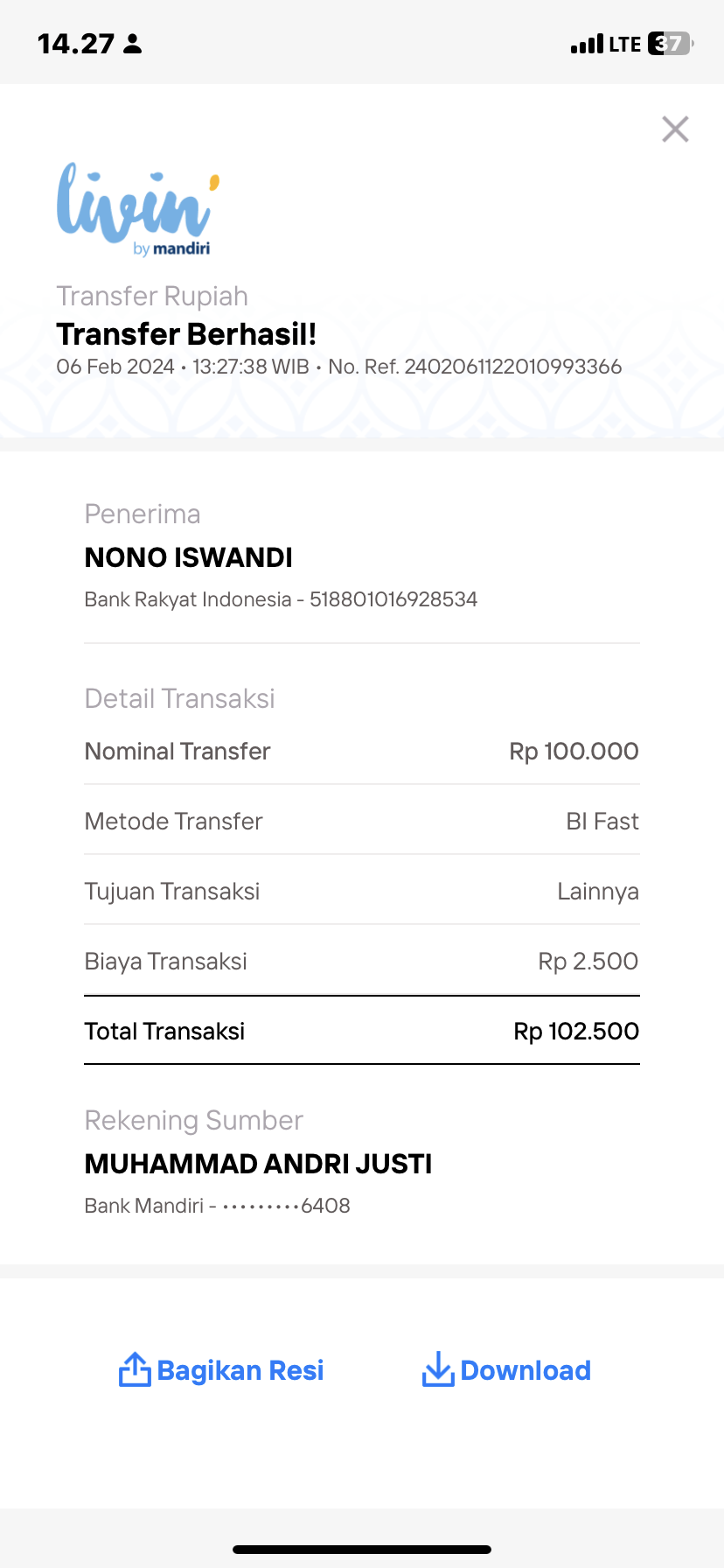Tap the person icon next to the clock
724x1568 pixels.
[x=133, y=44]
